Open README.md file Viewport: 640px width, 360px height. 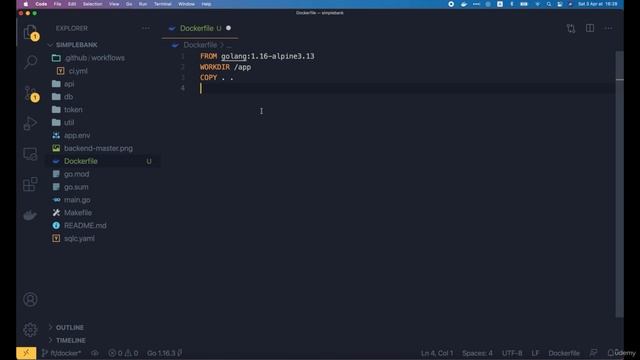click(85, 225)
